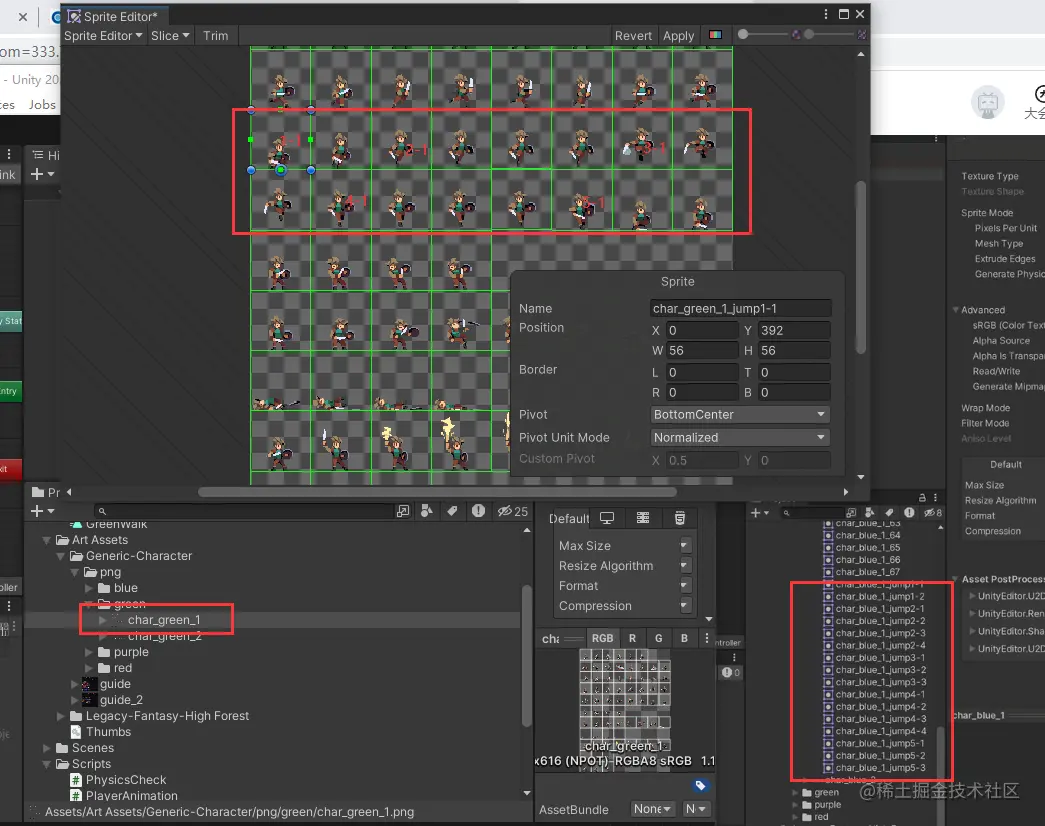Expand the blue folder
This screenshot has width=1045, height=826.
coord(89,588)
